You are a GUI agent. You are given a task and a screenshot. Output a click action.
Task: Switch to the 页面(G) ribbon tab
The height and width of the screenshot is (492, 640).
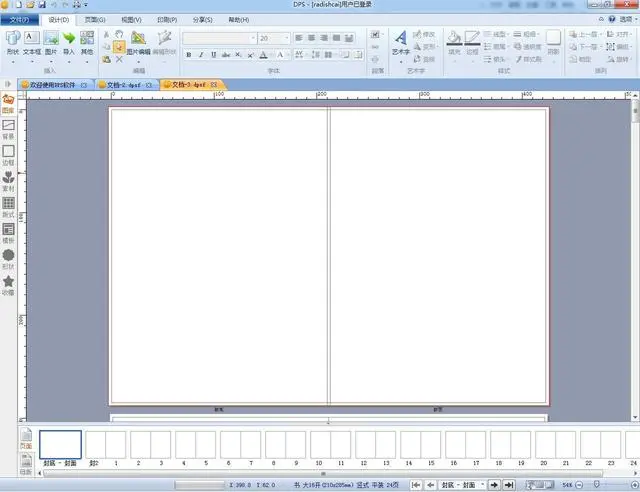(95, 20)
